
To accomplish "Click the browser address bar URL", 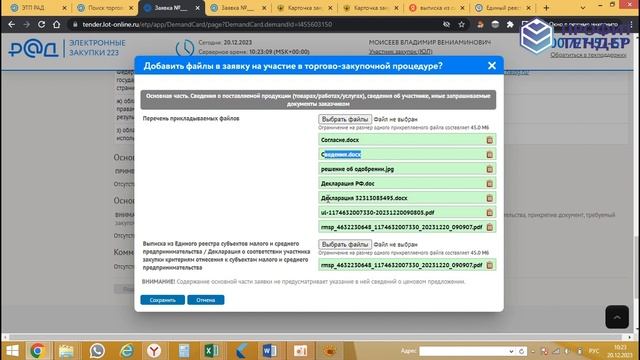I will coord(207,24).
